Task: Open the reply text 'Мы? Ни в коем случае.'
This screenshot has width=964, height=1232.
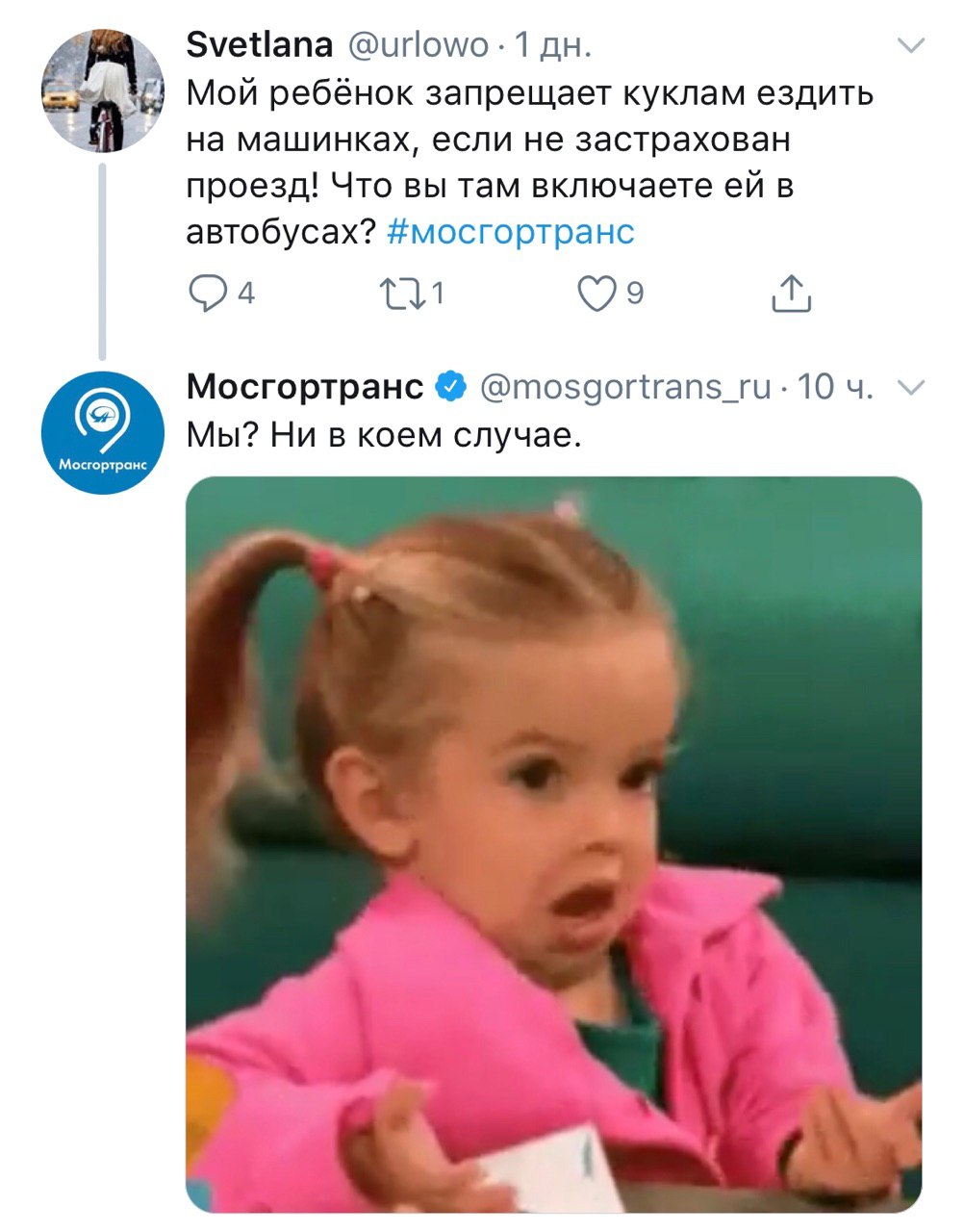Action: click(x=384, y=436)
